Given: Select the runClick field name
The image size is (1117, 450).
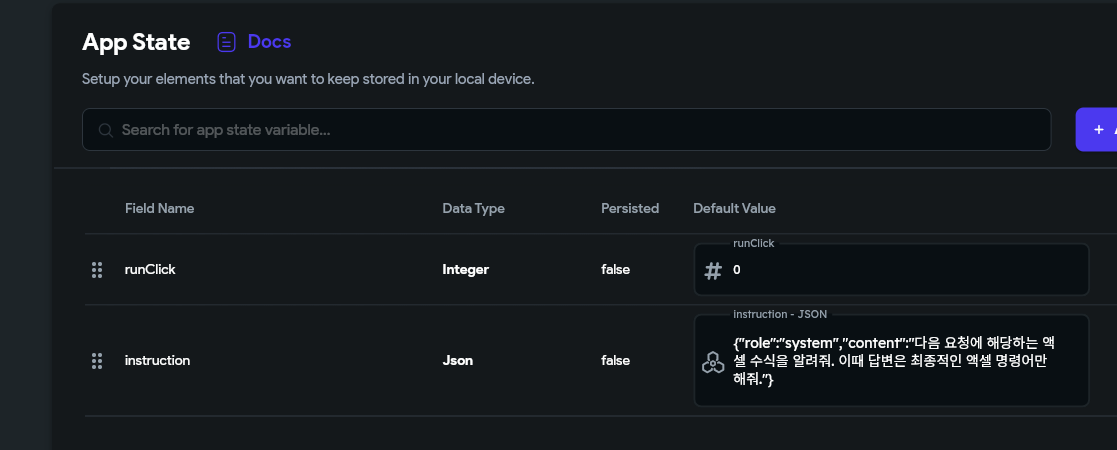Looking at the screenshot, I should click(x=150, y=270).
